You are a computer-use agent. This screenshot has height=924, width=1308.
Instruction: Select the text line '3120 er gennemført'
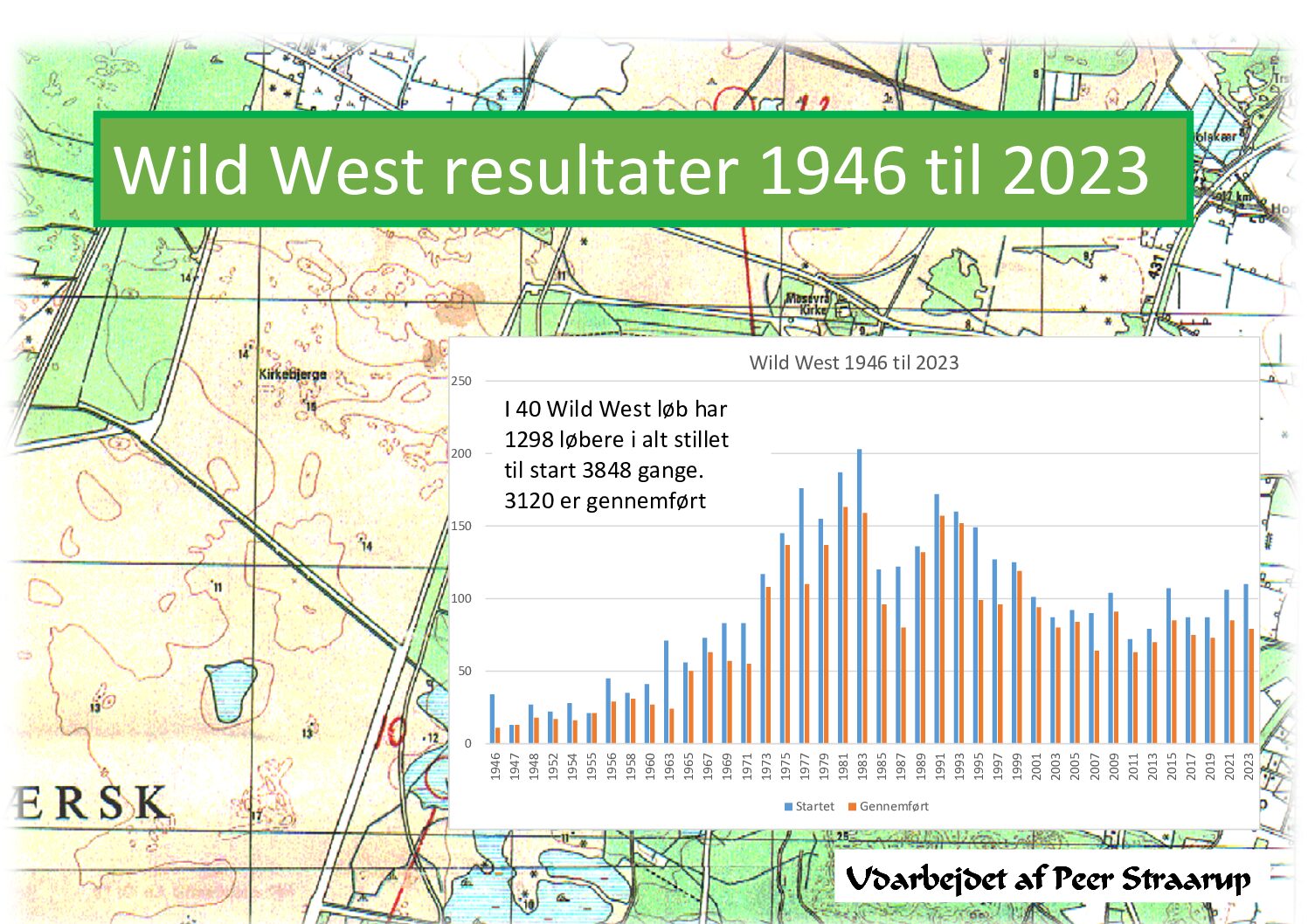tap(605, 500)
